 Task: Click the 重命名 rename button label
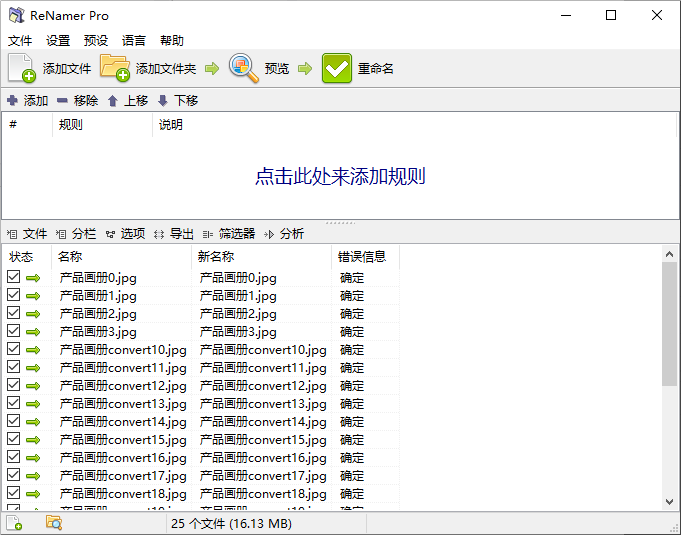[376, 69]
